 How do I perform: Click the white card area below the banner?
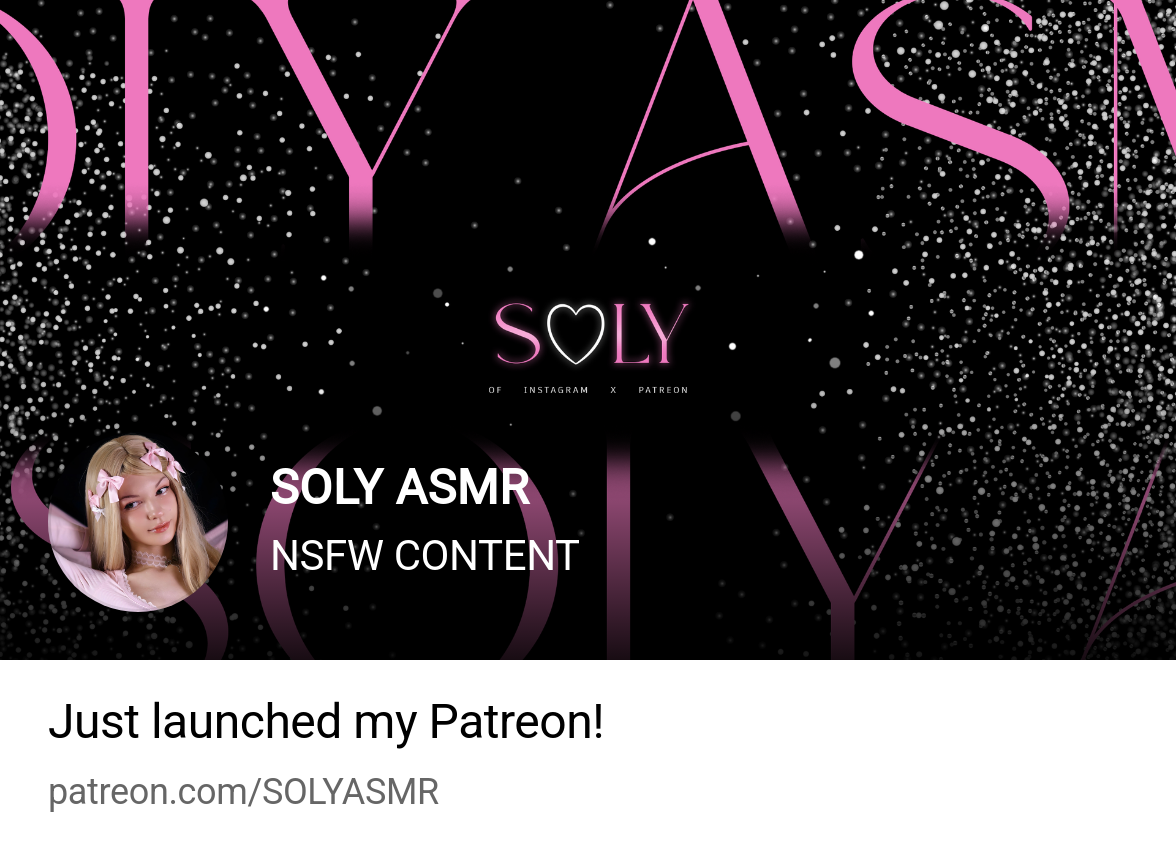coord(588,756)
